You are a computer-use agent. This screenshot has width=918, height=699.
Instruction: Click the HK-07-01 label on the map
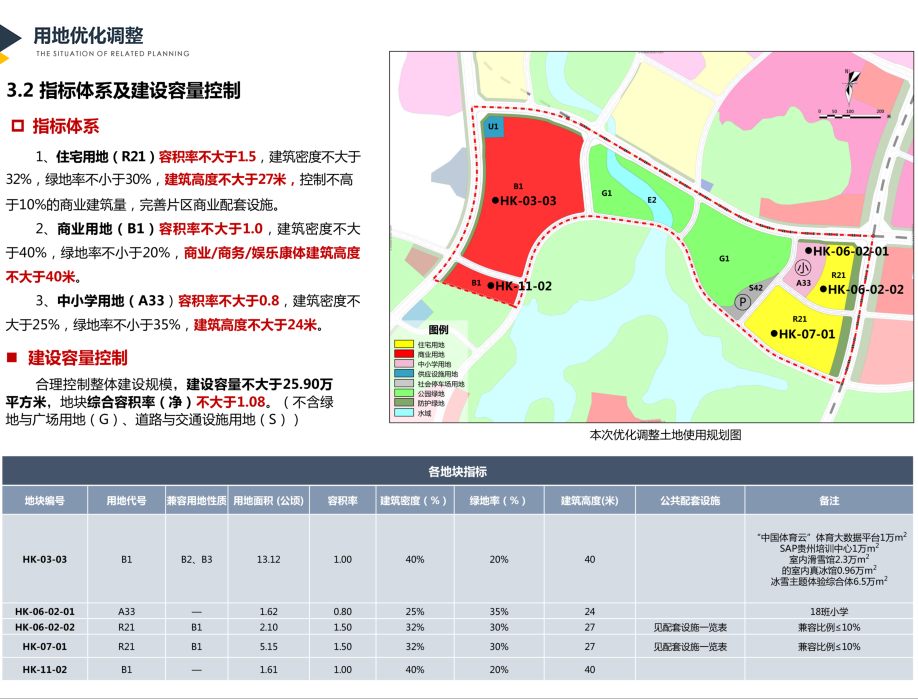point(807,334)
